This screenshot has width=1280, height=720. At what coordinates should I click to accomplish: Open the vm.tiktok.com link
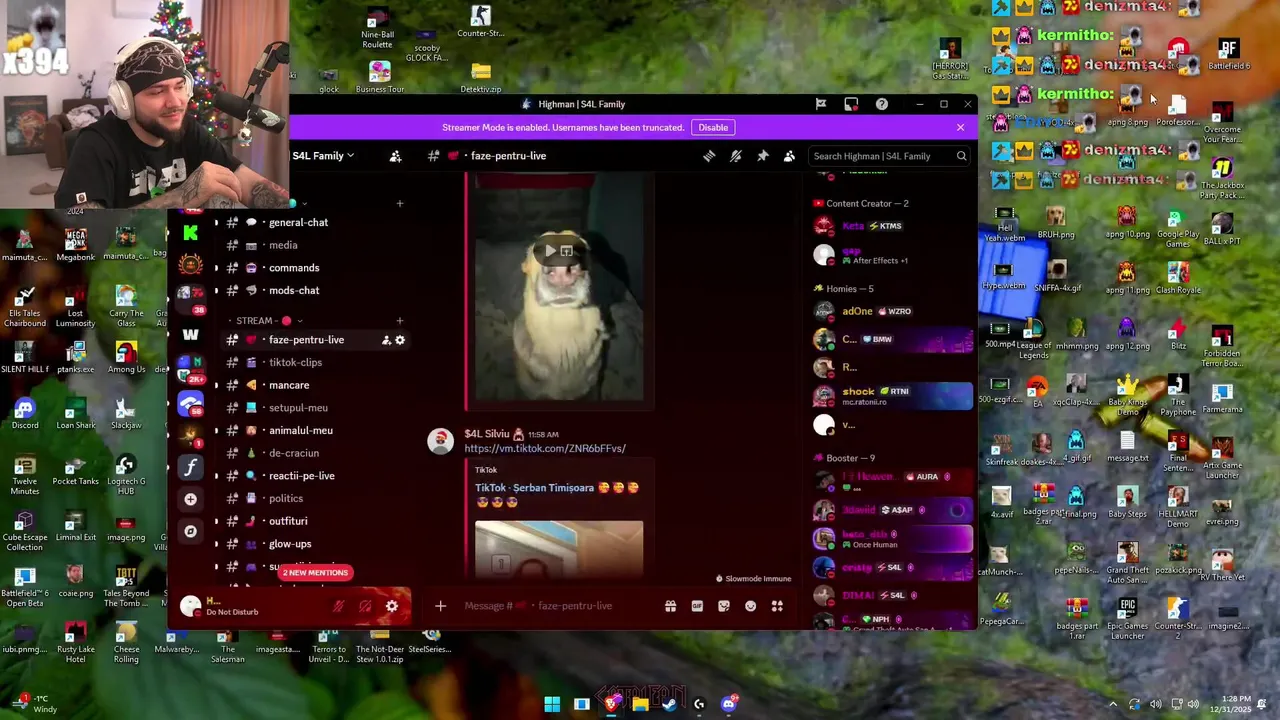545,449
